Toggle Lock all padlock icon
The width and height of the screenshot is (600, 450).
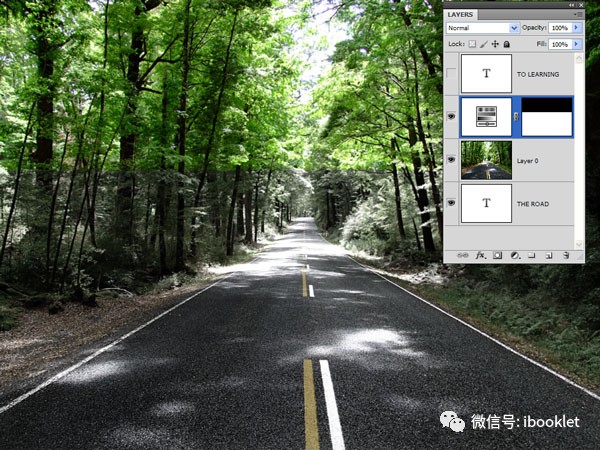(507, 44)
